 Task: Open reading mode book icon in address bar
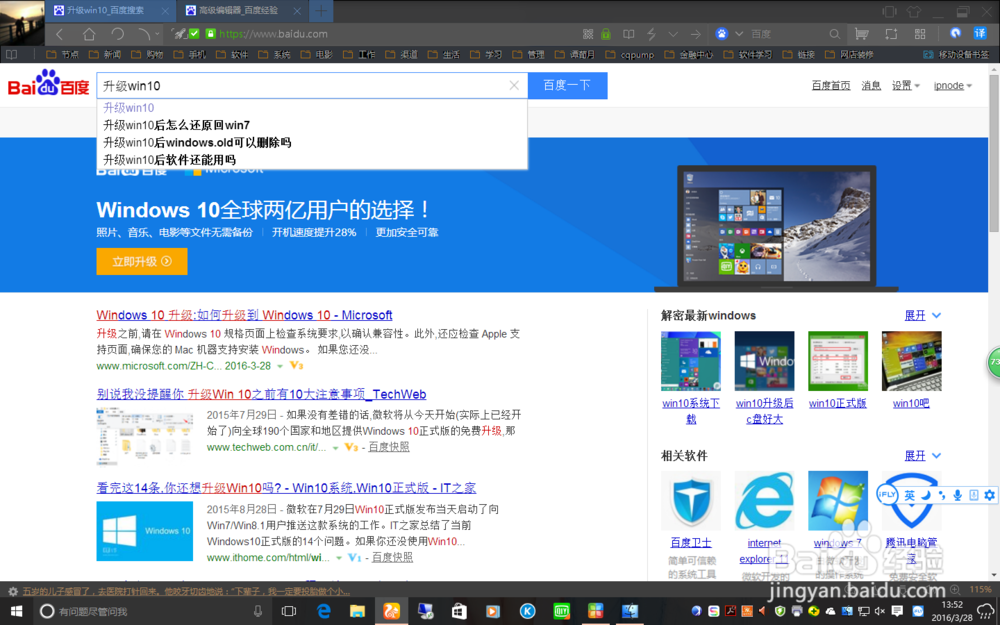[x=629, y=34]
